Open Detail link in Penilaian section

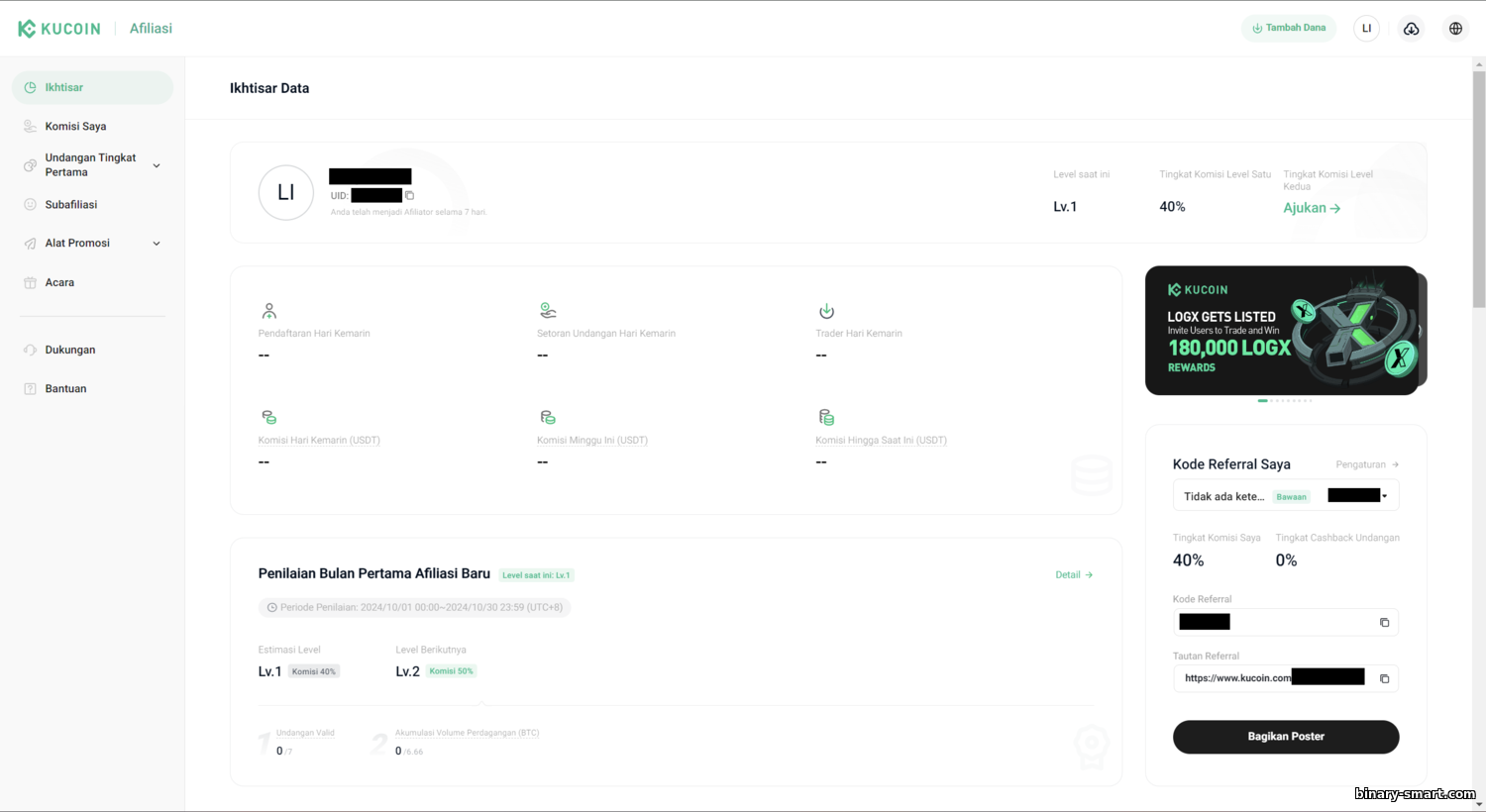(1074, 575)
